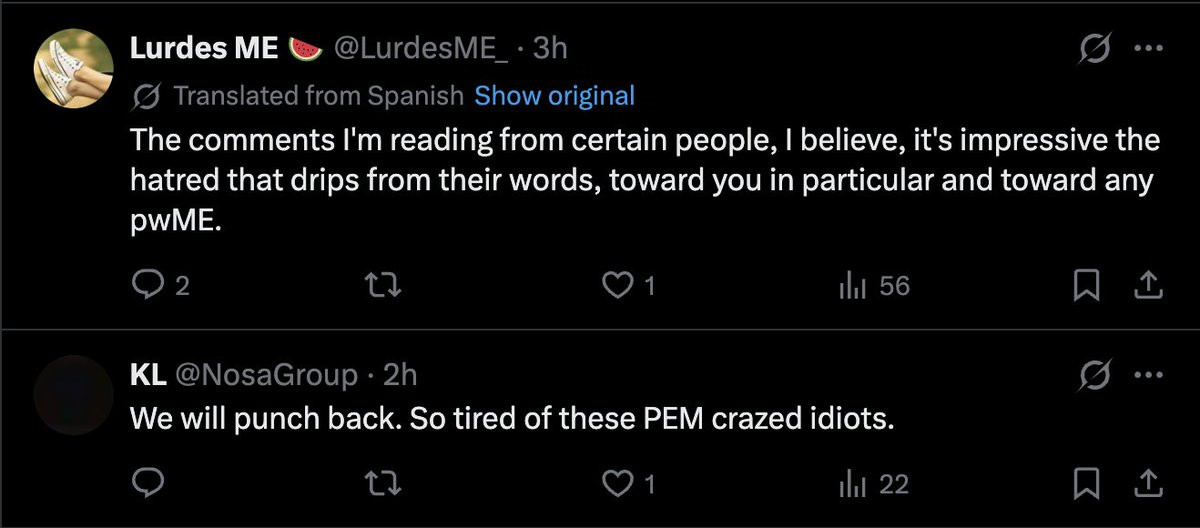Open the @NosaGroup handle link
The image size is (1200, 528).
pos(266,375)
